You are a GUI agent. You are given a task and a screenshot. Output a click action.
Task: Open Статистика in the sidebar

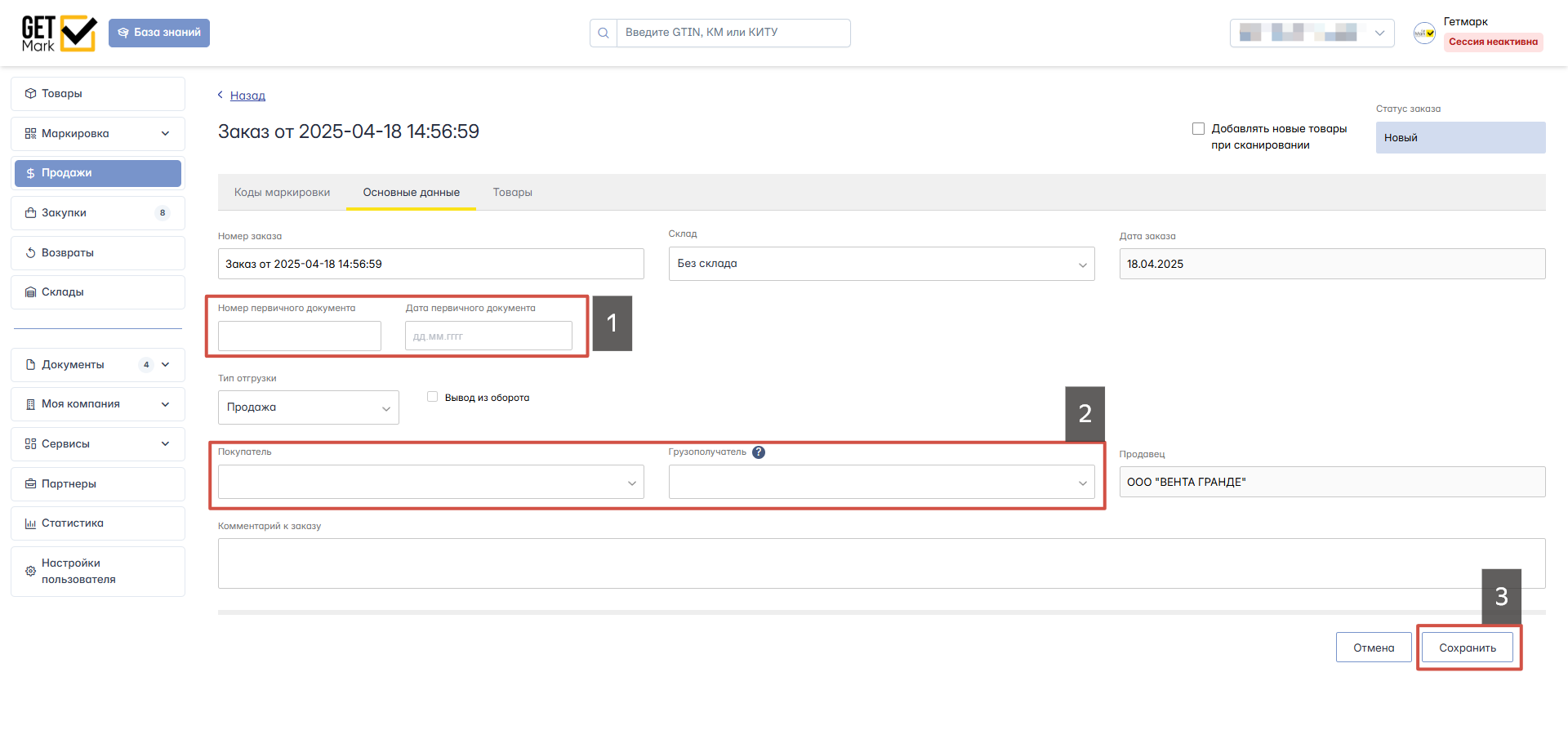pos(98,523)
